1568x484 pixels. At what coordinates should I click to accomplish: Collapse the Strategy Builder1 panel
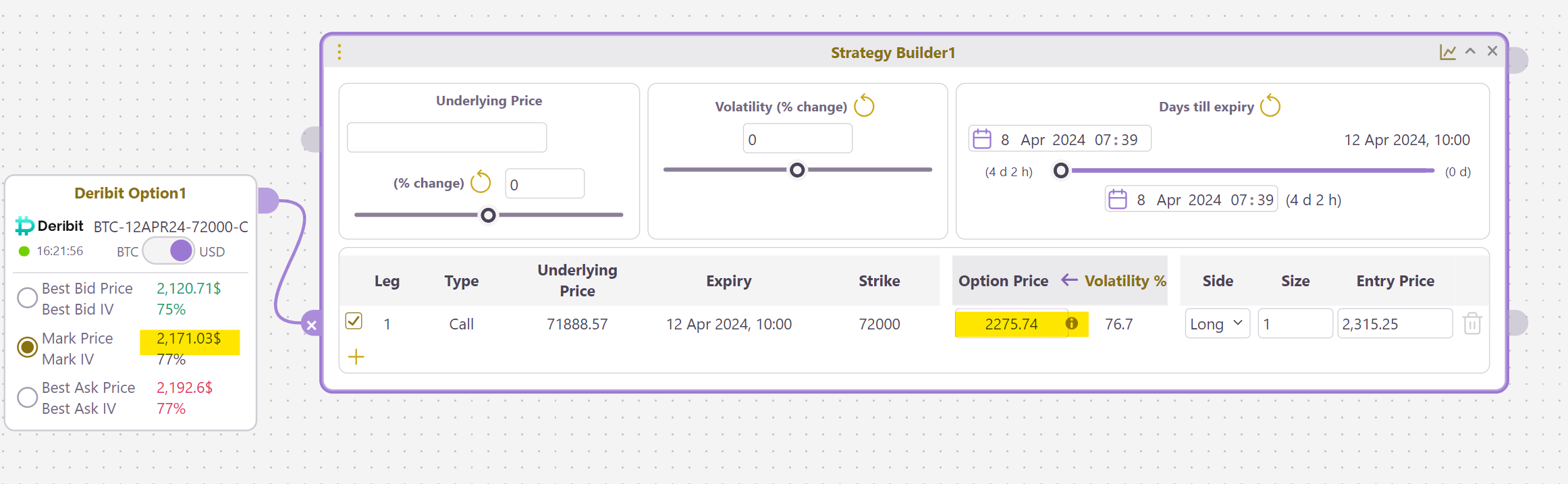coord(1470,51)
